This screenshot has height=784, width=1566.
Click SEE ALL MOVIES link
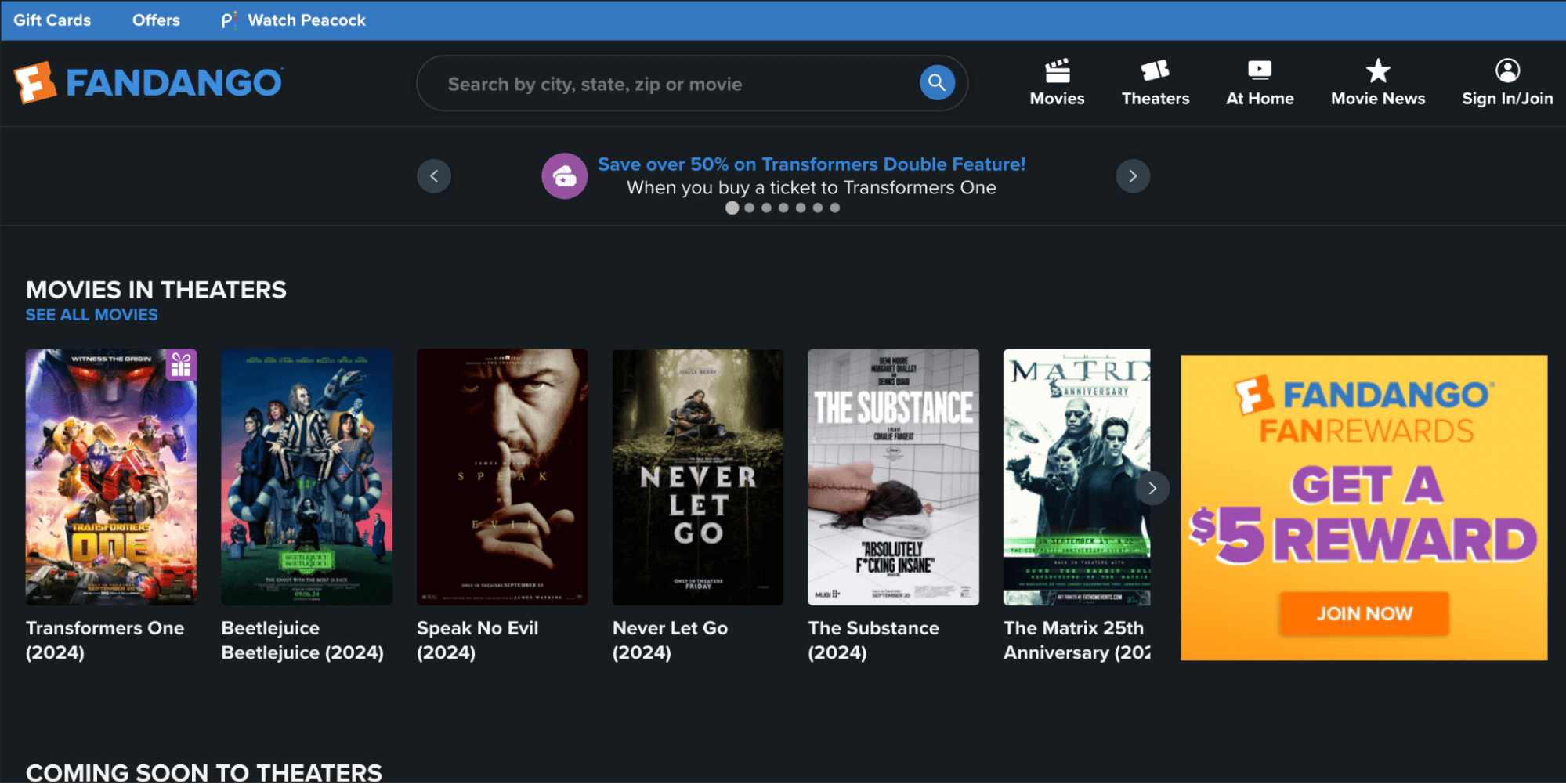(92, 315)
